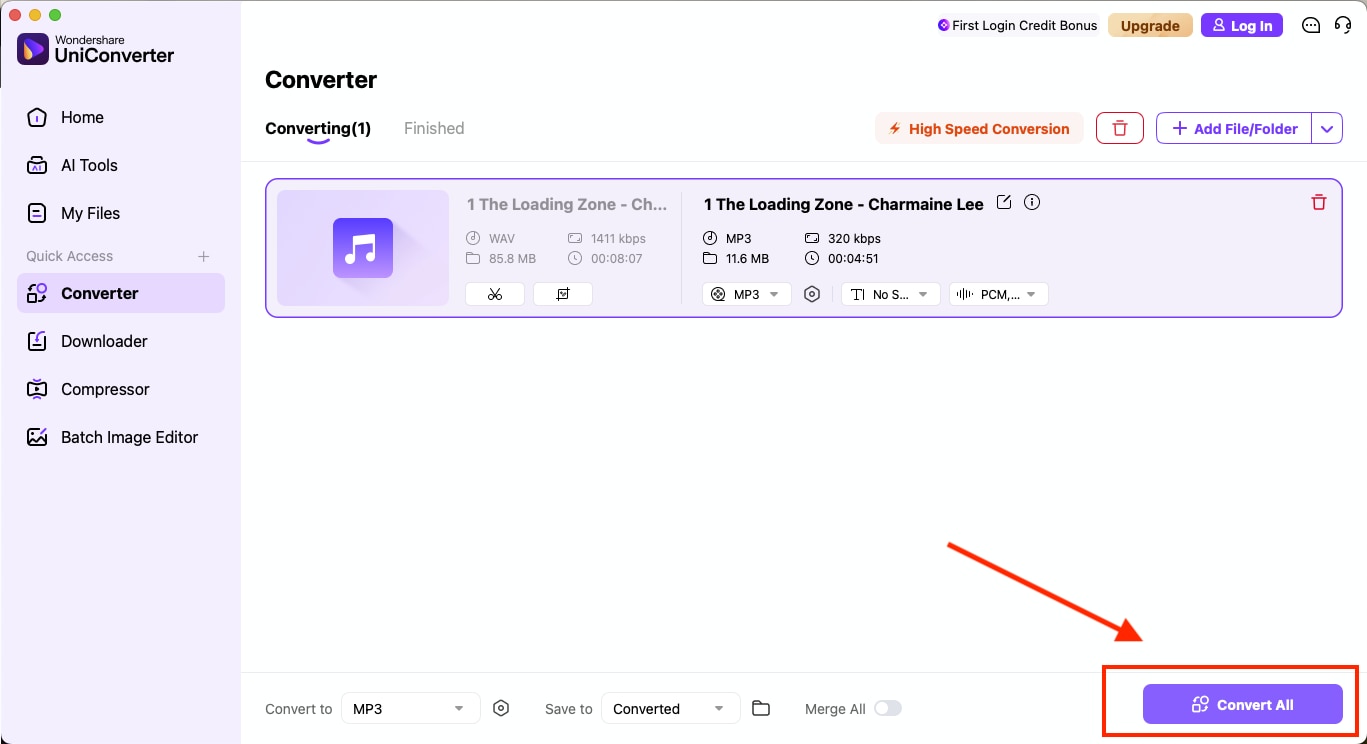The image size is (1367, 744).
Task: Open Batch Image Editor from sidebar
Action: click(128, 437)
